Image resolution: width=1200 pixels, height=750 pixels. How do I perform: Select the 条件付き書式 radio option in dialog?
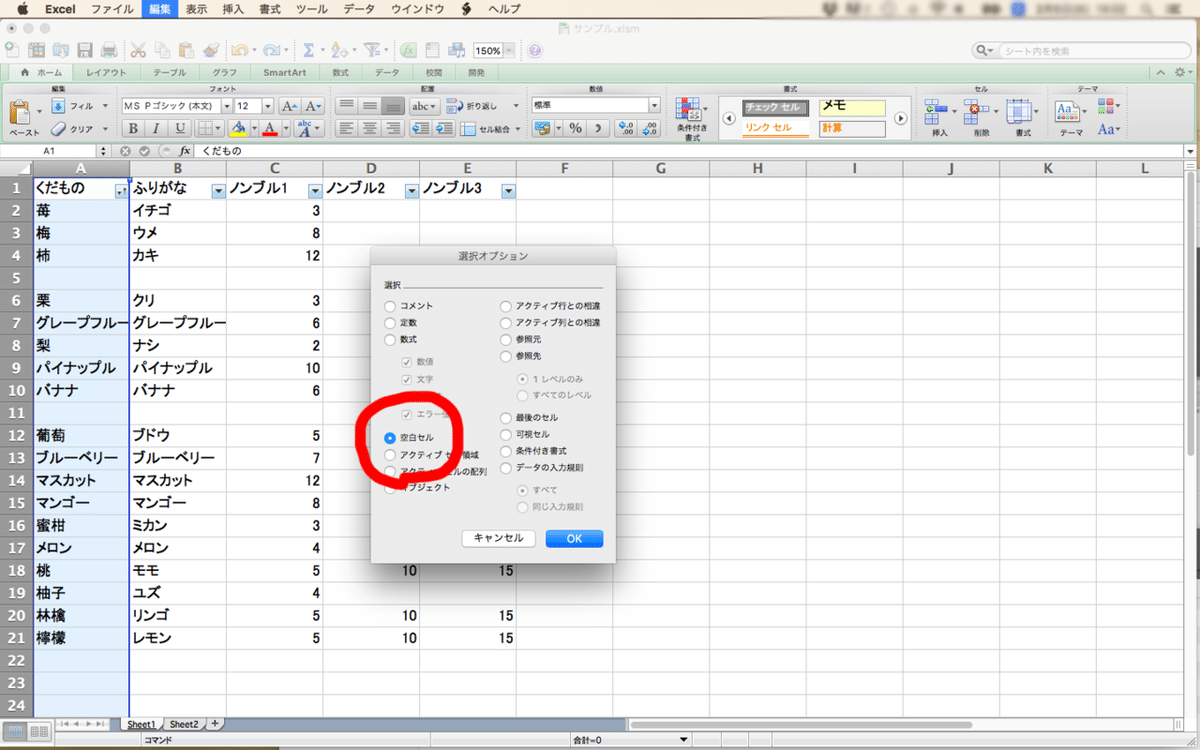[506, 451]
